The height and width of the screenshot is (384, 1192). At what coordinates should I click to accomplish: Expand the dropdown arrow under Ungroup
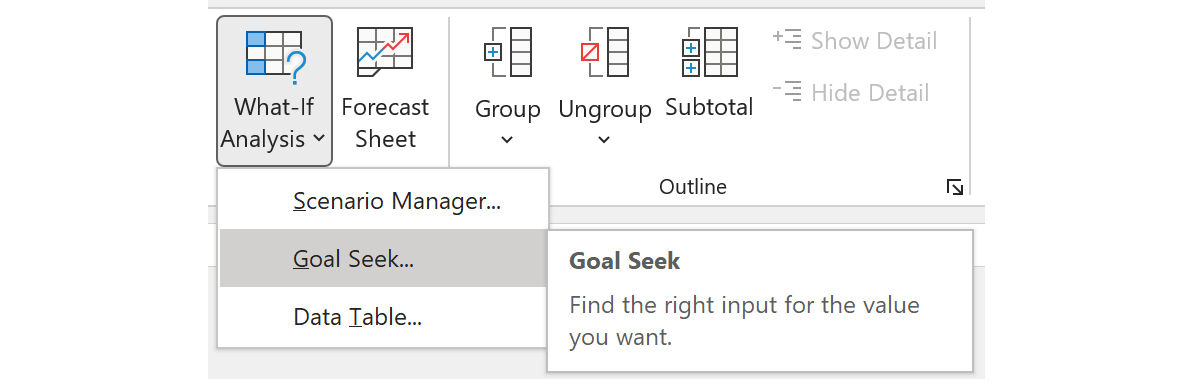[604, 140]
